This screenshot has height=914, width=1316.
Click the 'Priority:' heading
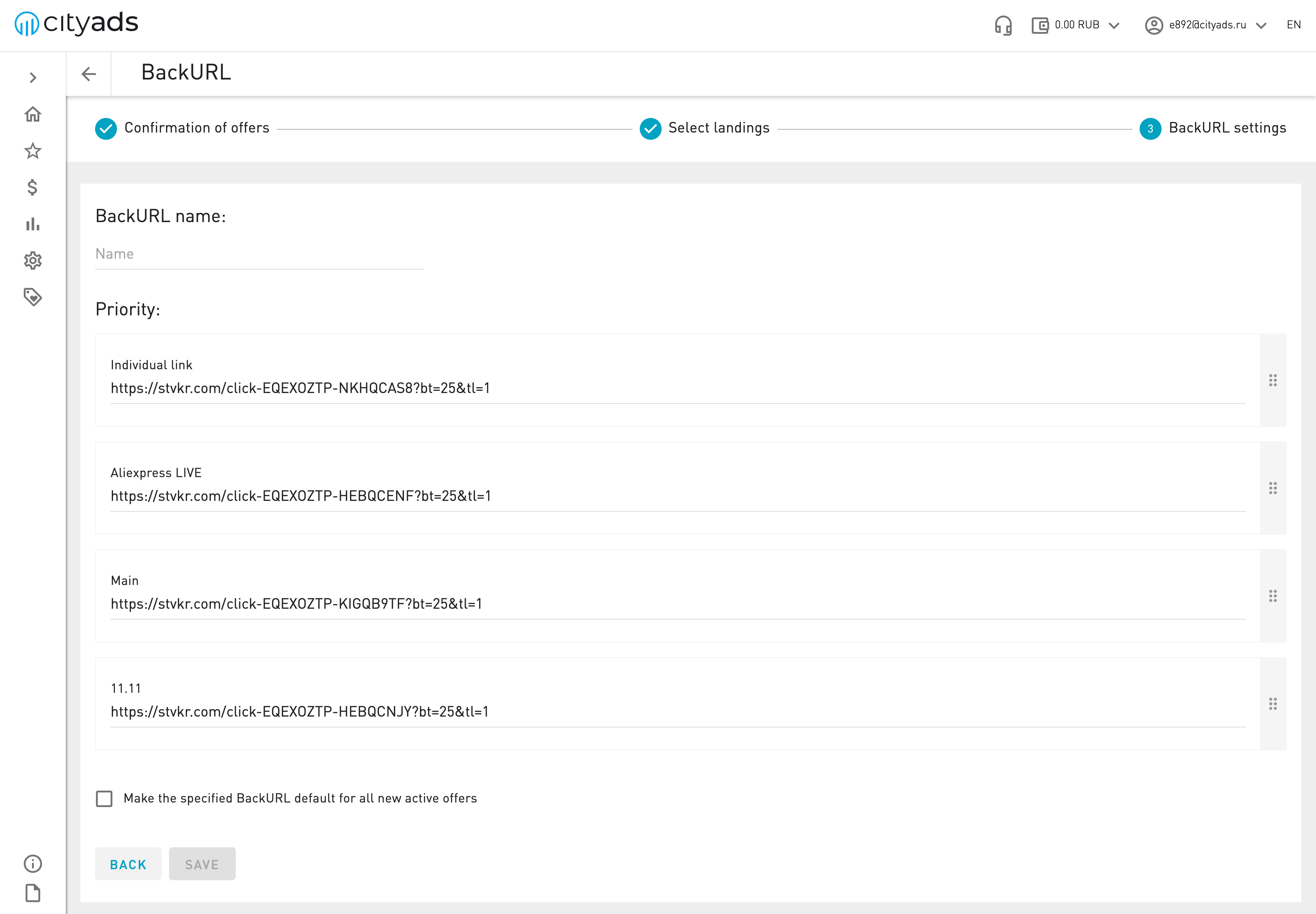point(128,310)
